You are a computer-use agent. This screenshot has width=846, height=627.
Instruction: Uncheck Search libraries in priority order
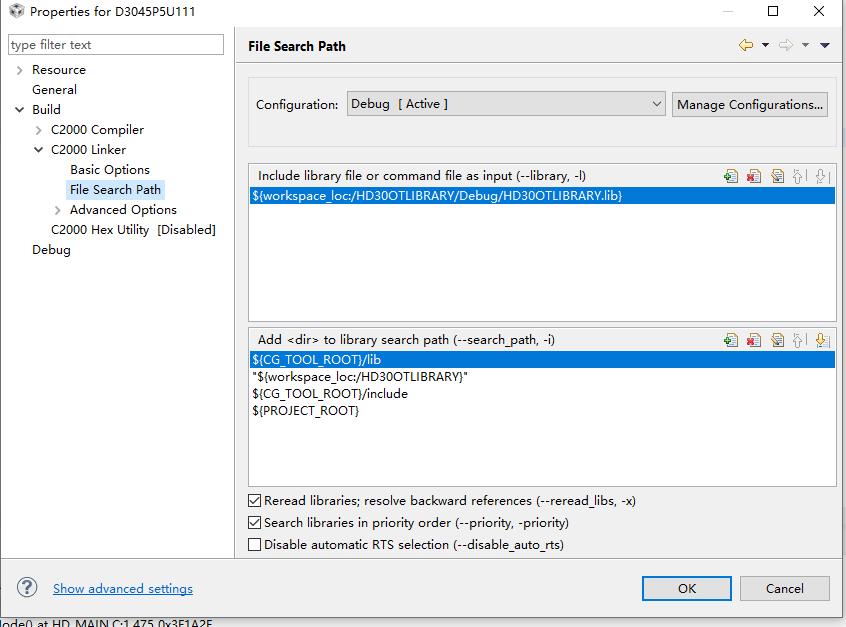tap(255, 523)
